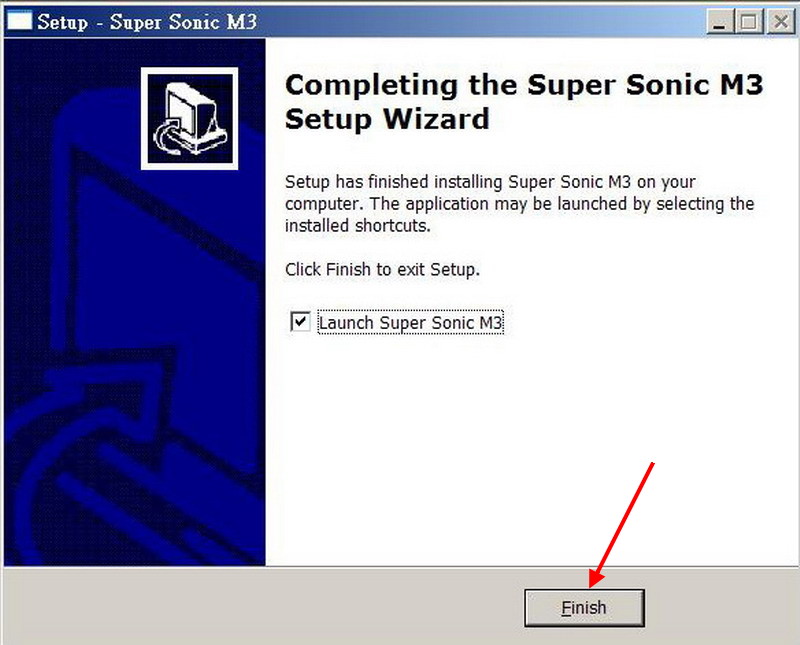Click the blue title bar gradient area

tap(480, 22)
